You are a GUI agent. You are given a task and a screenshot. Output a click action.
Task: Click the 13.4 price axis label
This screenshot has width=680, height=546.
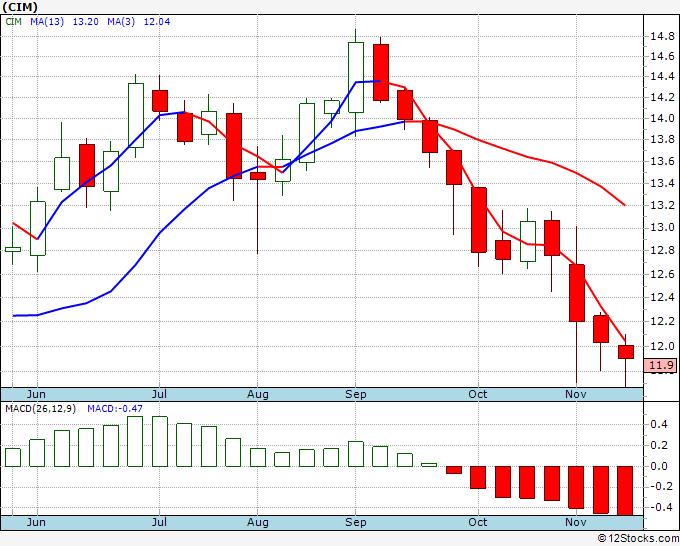(662, 183)
